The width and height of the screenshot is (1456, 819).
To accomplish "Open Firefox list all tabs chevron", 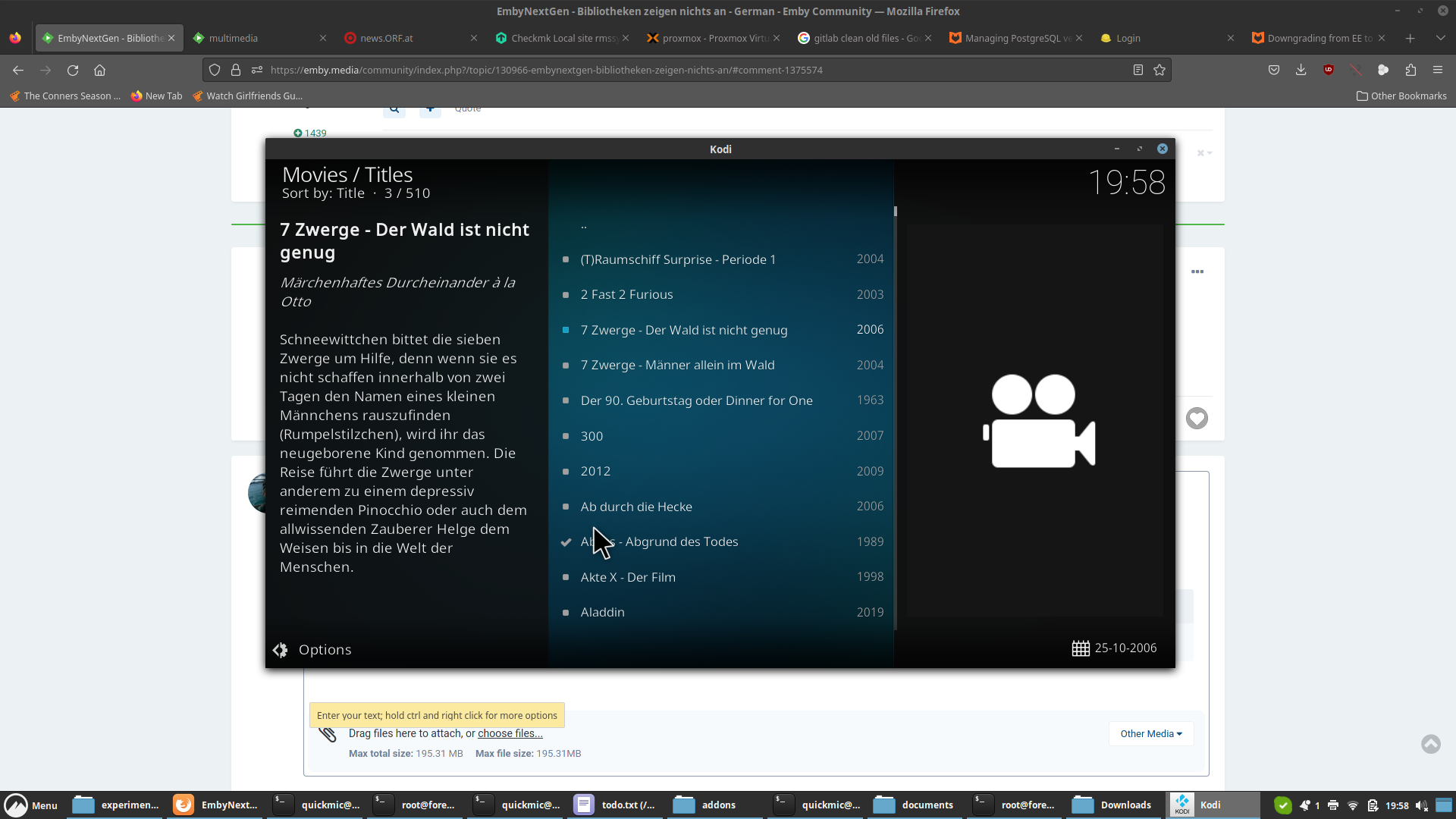I will (x=1440, y=38).
